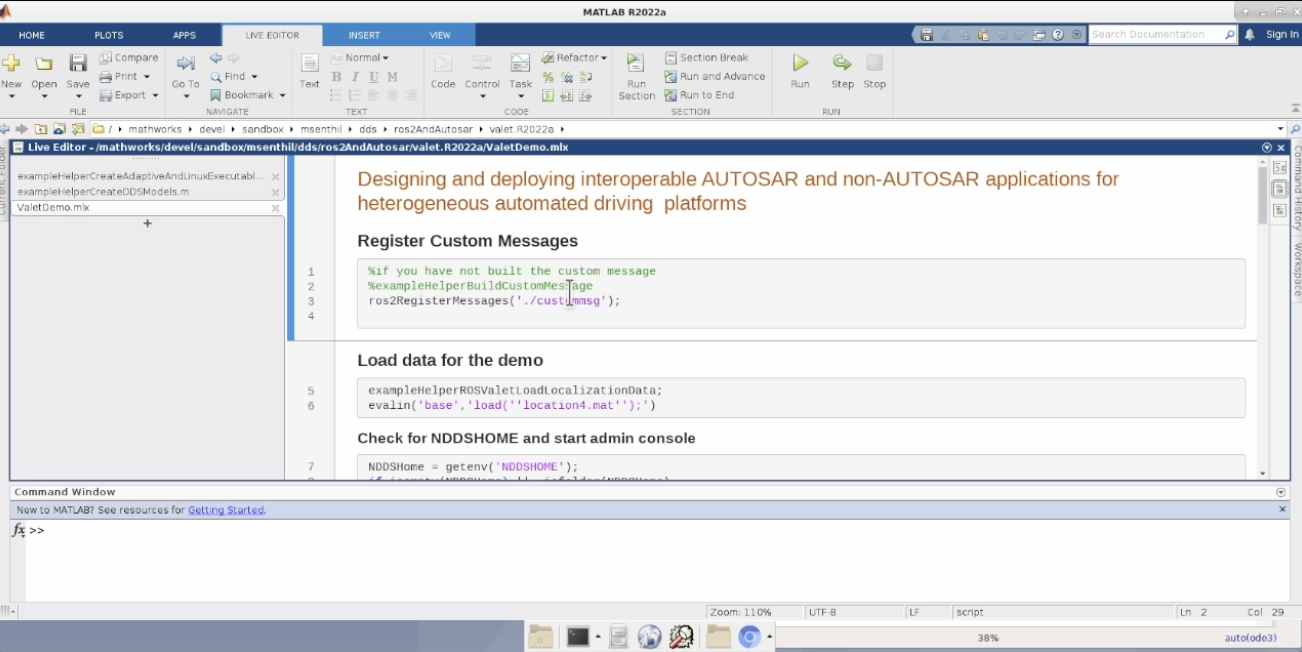1302x652 pixels.
Task: Switch to the PLOTS tab
Action: point(109,35)
